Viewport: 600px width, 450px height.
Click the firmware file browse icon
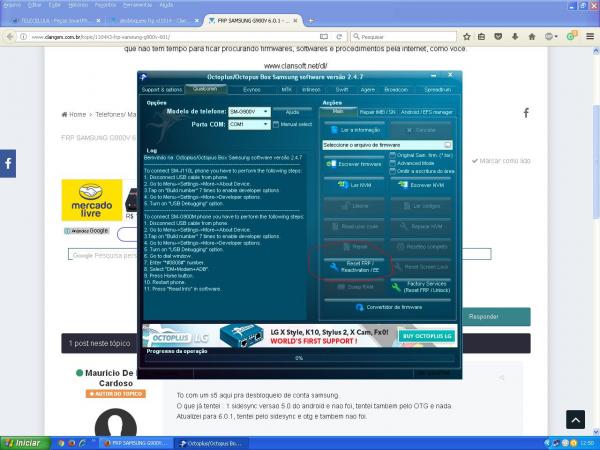click(x=447, y=145)
